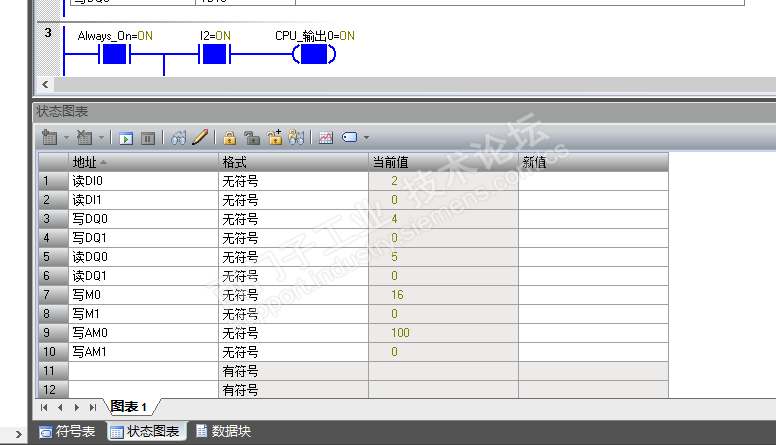The height and width of the screenshot is (445, 776).
Task: Click the single read glasses icon
Action: [x=178, y=138]
